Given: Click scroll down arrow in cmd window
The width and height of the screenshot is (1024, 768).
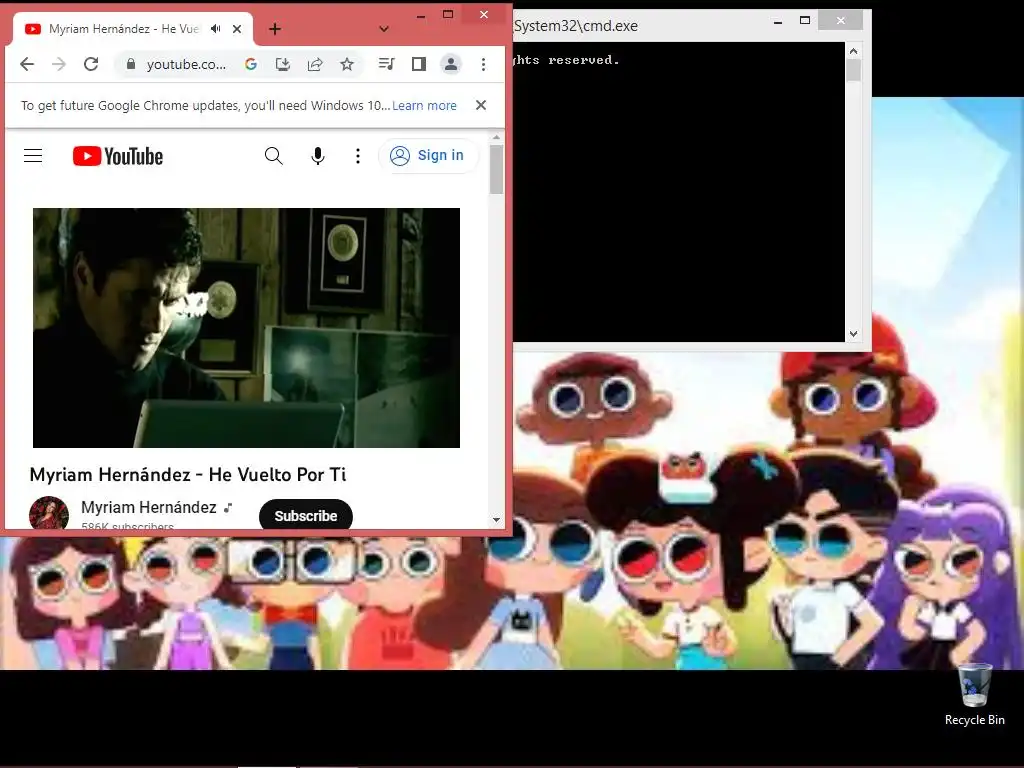Looking at the screenshot, I should pos(854,334).
